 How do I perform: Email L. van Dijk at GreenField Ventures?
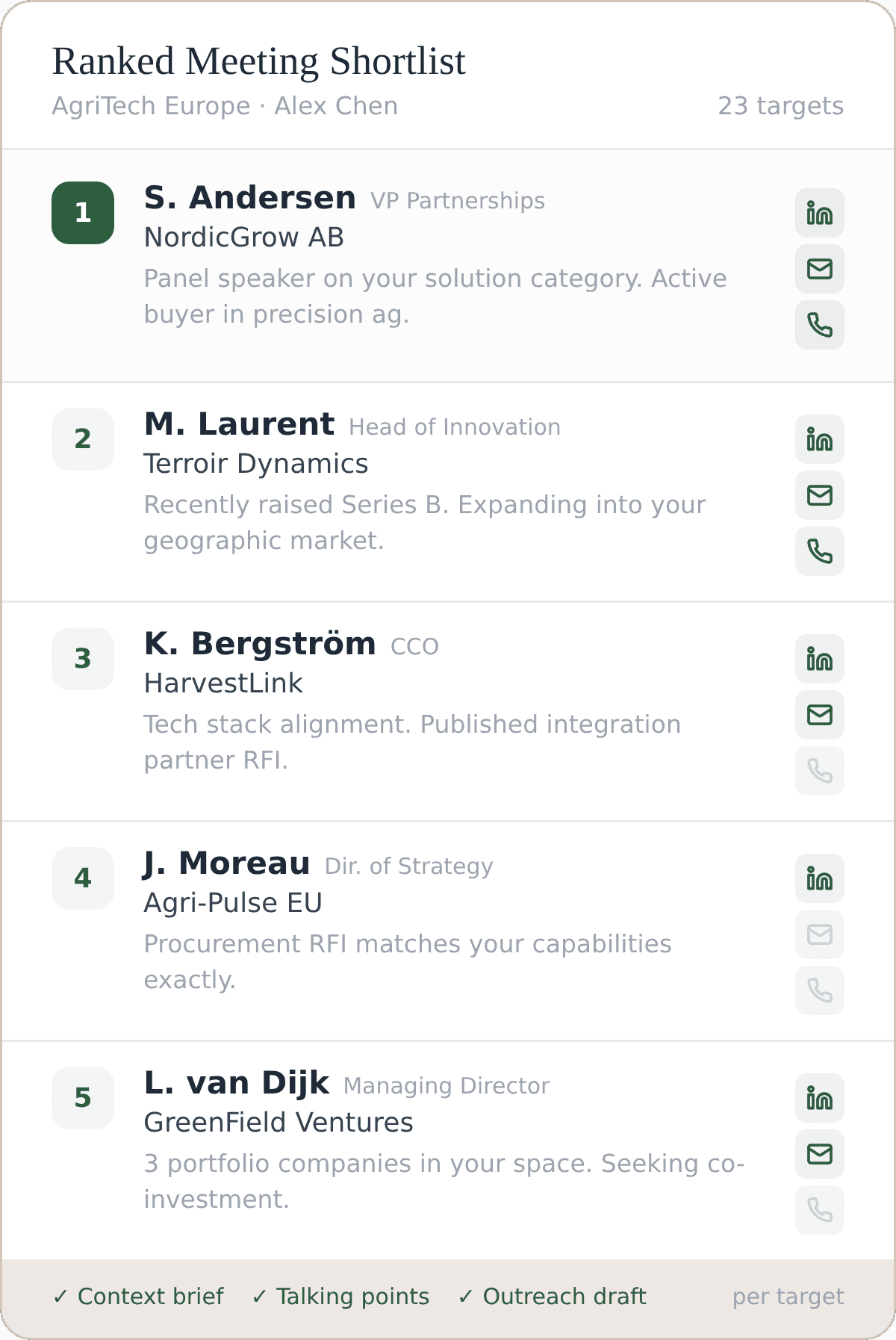click(819, 1154)
